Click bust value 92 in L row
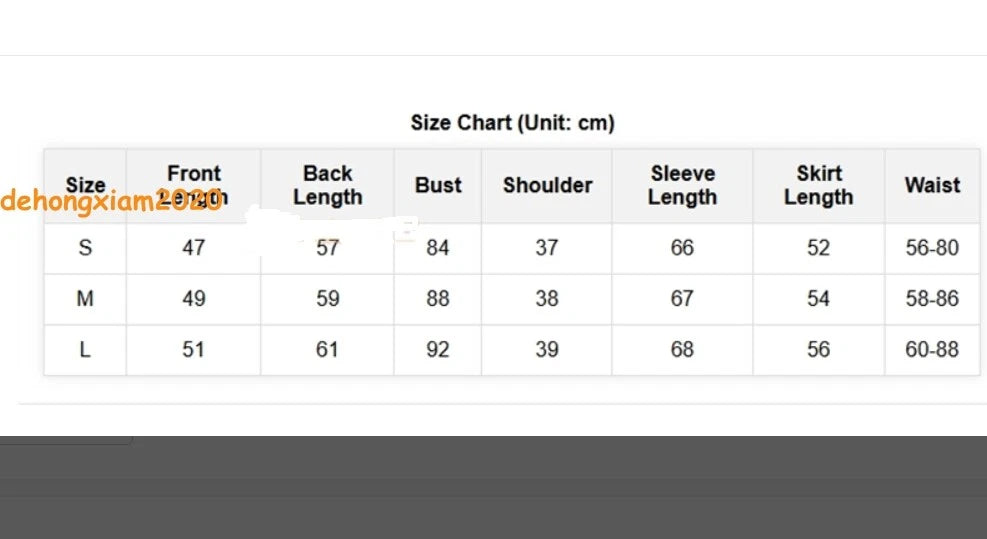 pyautogui.click(x=437, y=349)
